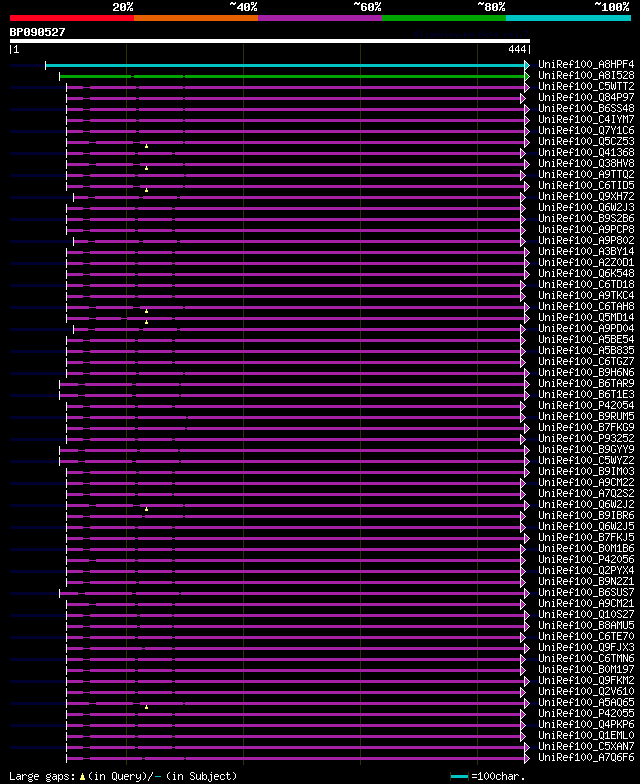Click the yellow query gap marker under Q5CZ53 bar
Image resolution: width=640 pixels, height=784 pixels.
click(x=146, y=146)
